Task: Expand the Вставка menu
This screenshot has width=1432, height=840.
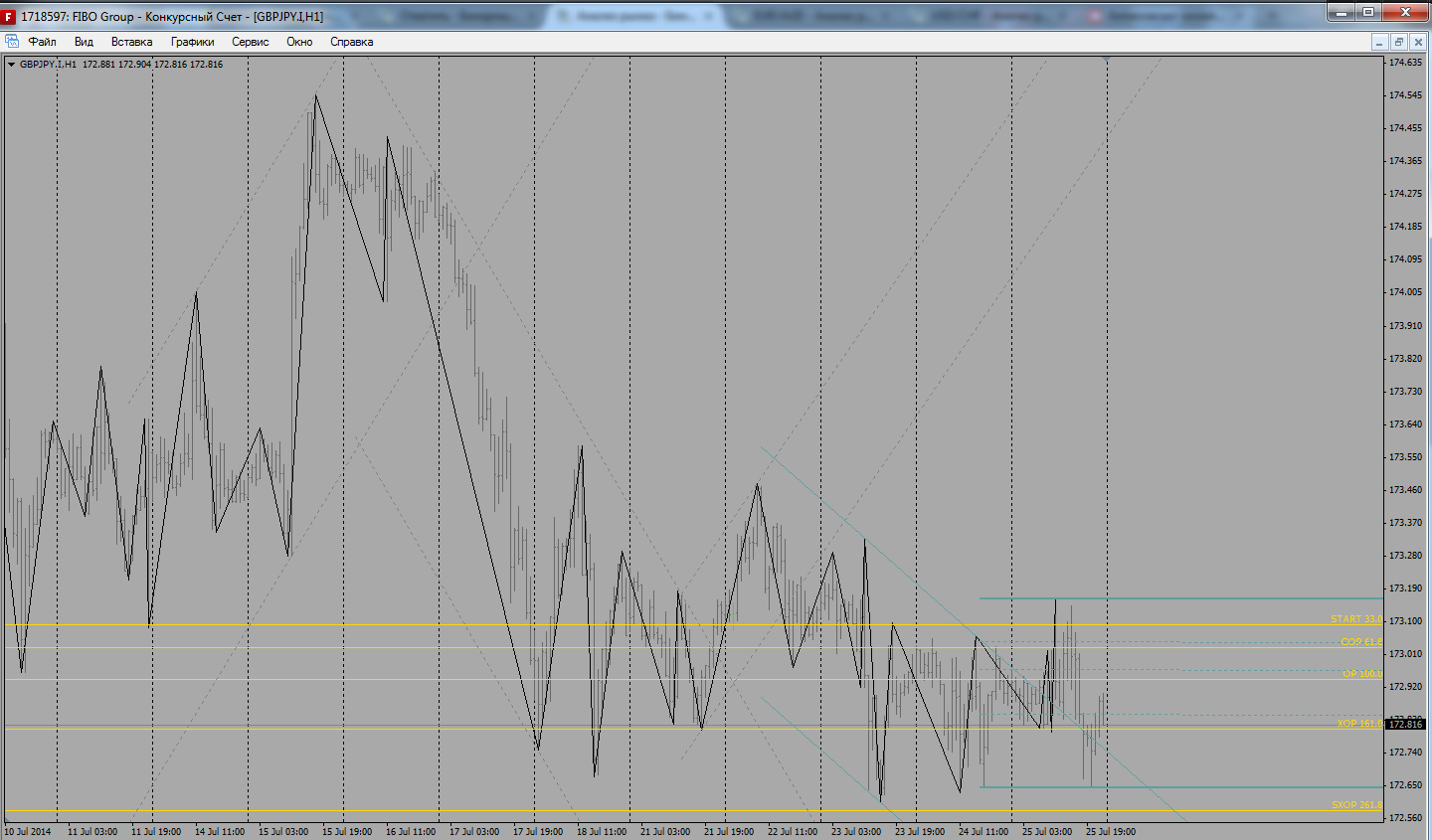Action: coord(131,42)
